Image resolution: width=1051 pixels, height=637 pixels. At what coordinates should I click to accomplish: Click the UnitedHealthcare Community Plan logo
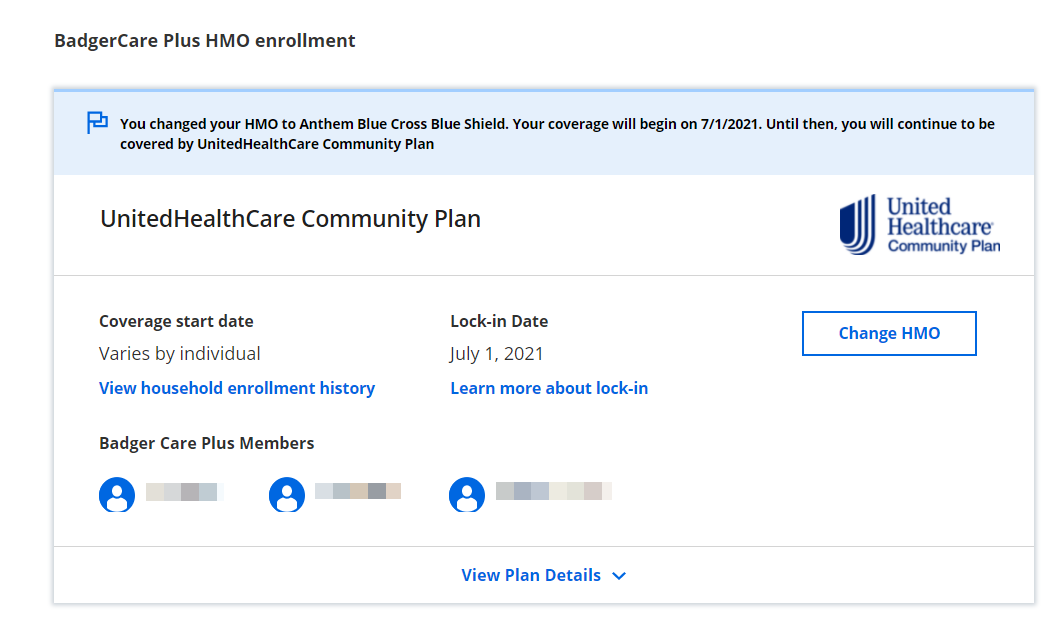(919, 225)
